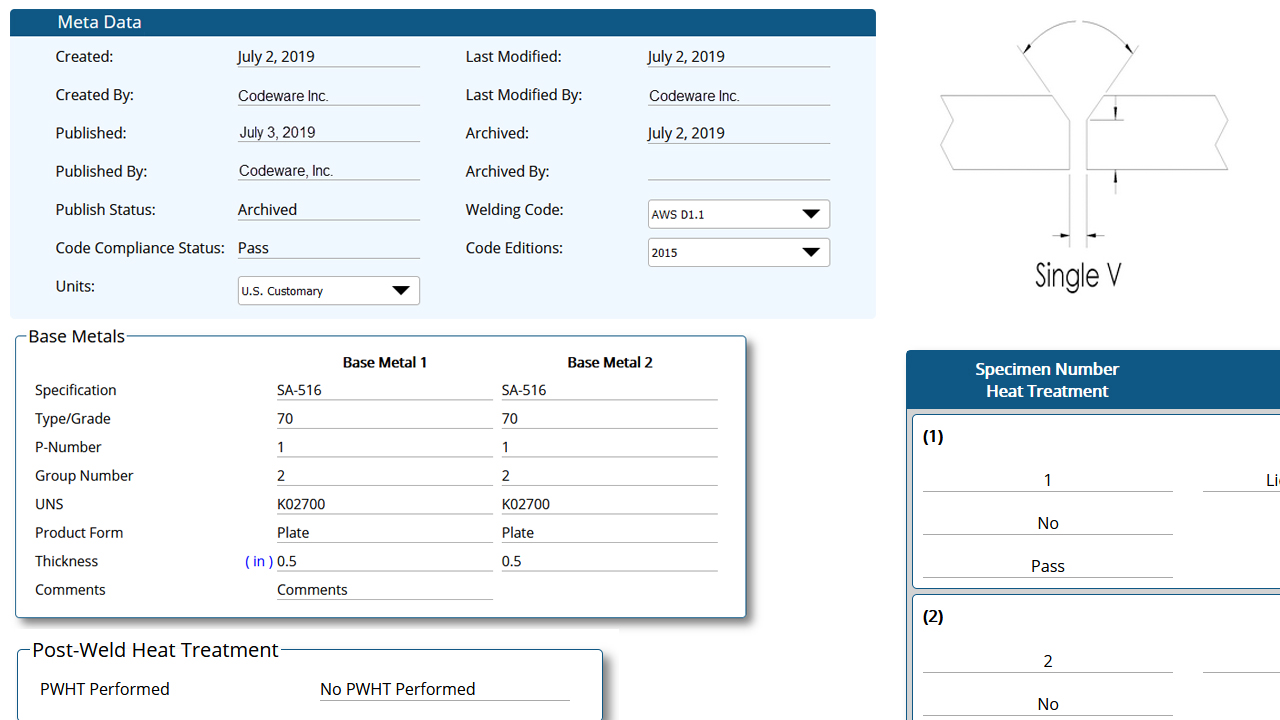This screenshot has width=1280, height=720.
Task: Click the Single V caption text
Action: [x=1078, y=275]
